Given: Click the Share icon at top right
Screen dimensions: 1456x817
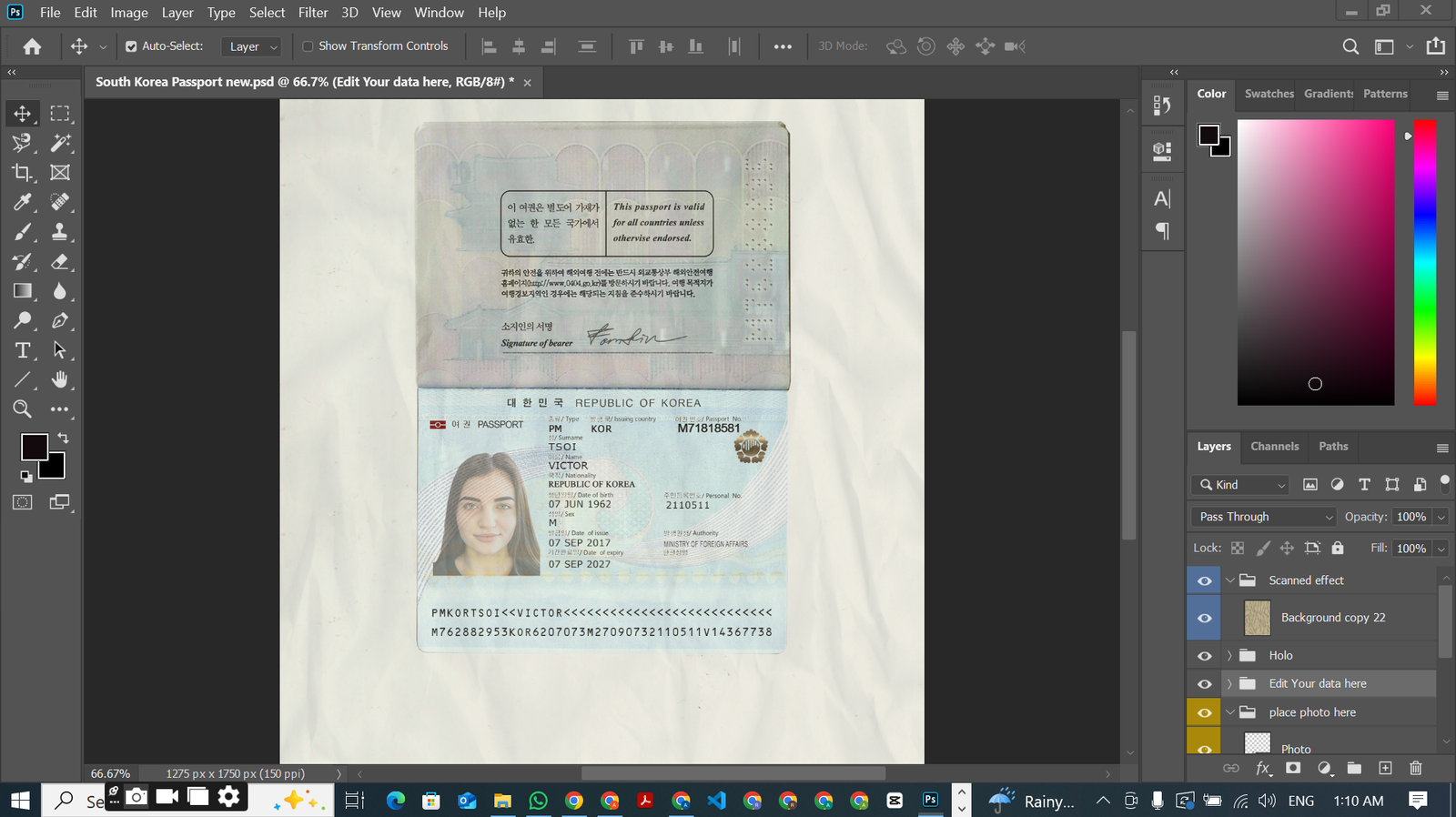Looking at the screenshot, I should [x=1436, y=46].
